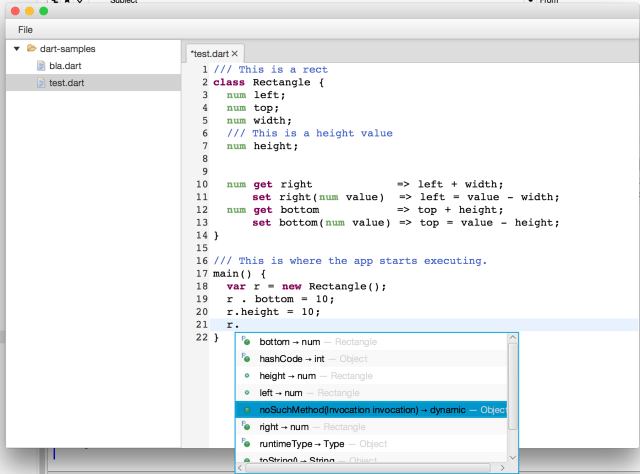This screenshot has width=640, height=474.
Task: Choose the right → num completion
Action: [x=280, y=427]
